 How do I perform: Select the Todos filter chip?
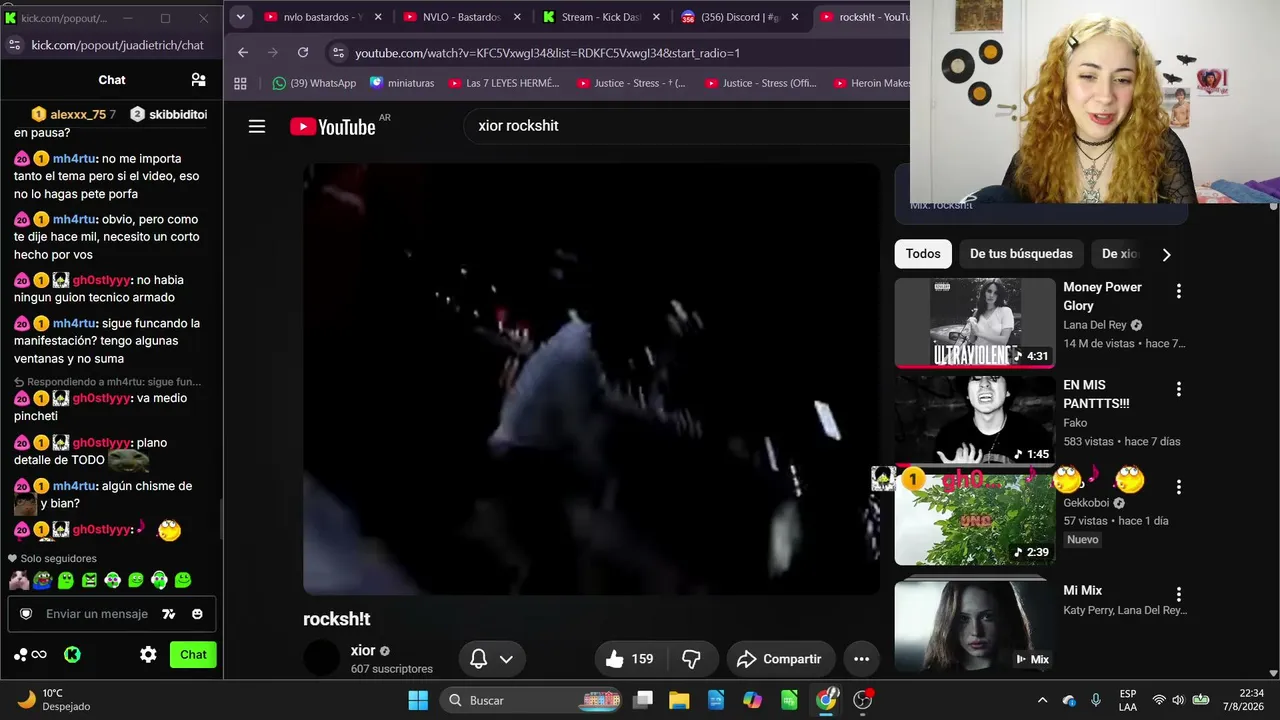pos(923,254)
